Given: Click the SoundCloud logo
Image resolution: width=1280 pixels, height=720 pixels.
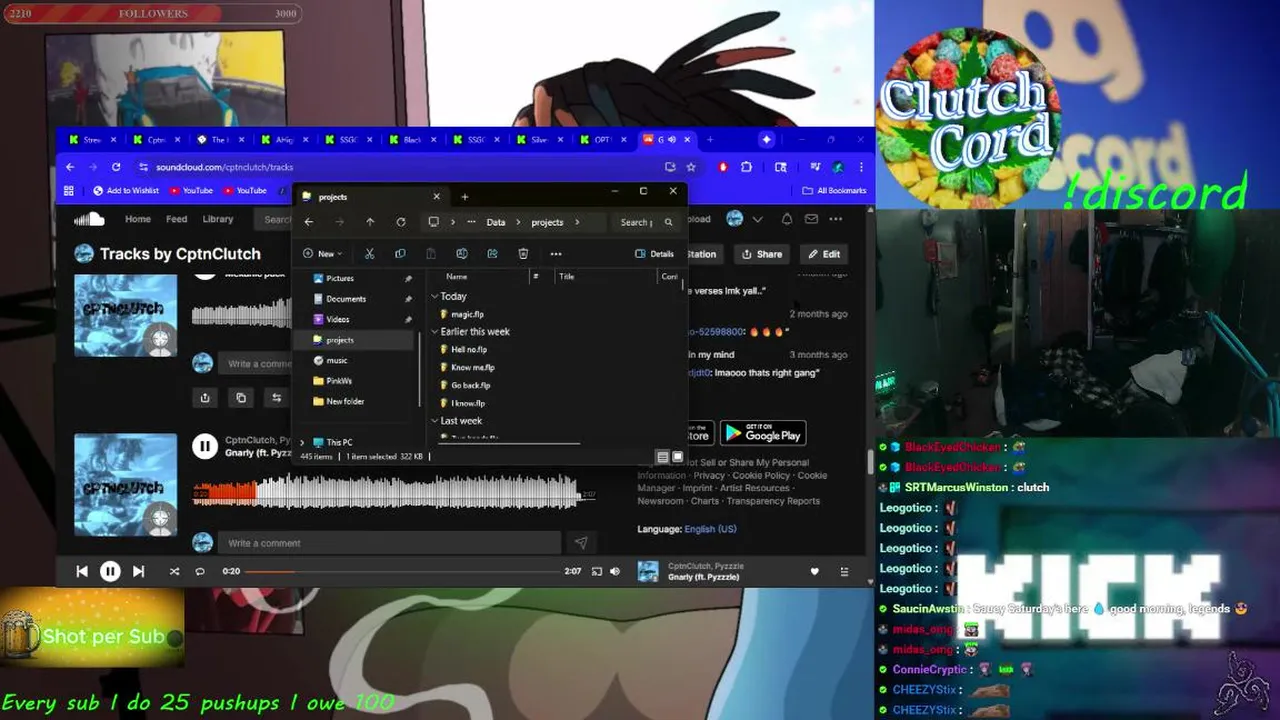Looking at the screenshot, I should [89, 219].
